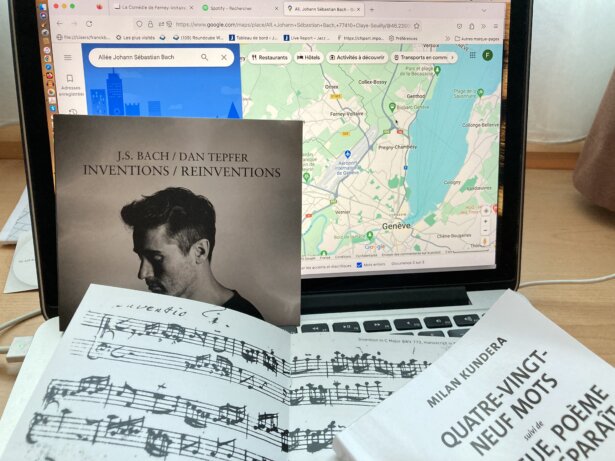Screen dimensions: 615x461
Task: Click the Finder icon in the Dock
Action: [42, 7]
